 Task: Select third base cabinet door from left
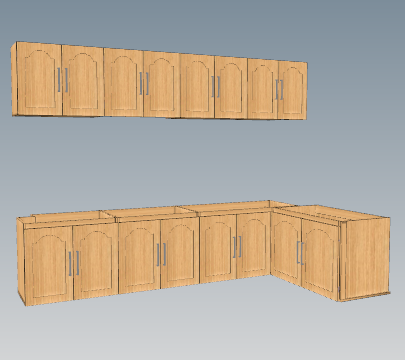click(140, 257)
